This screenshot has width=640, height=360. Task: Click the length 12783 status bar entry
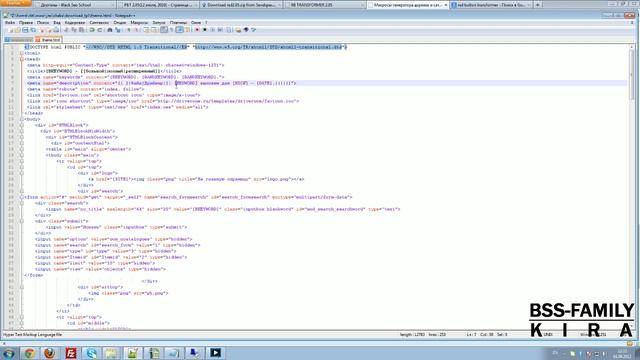412,335
